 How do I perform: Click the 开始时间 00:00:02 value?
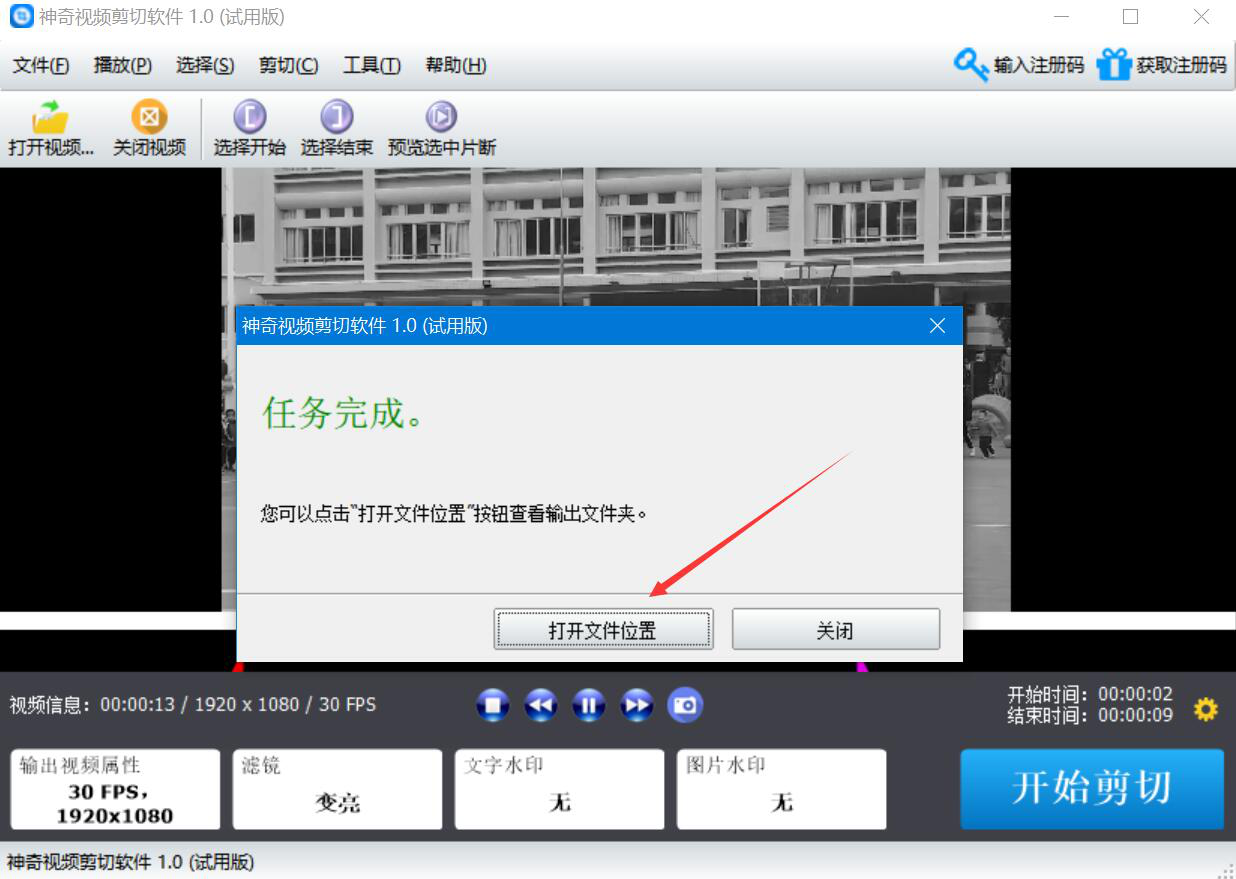1135,694
